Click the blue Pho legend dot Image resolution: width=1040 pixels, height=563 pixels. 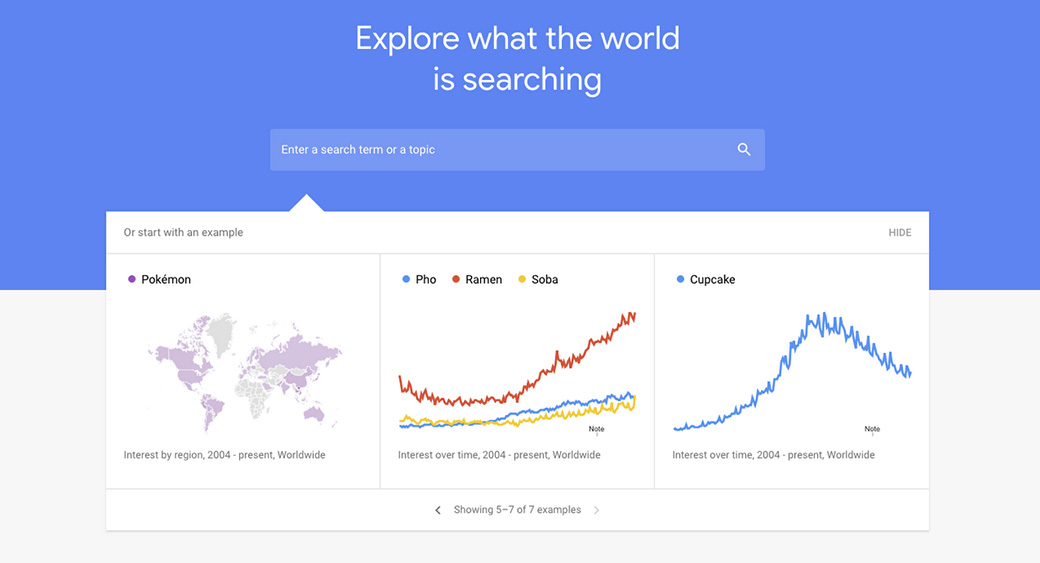[x=406, y=279]
